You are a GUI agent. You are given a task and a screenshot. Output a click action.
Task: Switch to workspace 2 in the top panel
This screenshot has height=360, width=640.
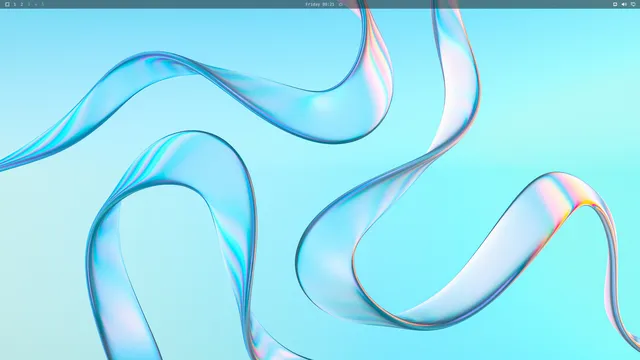click(x=22, y=4)
